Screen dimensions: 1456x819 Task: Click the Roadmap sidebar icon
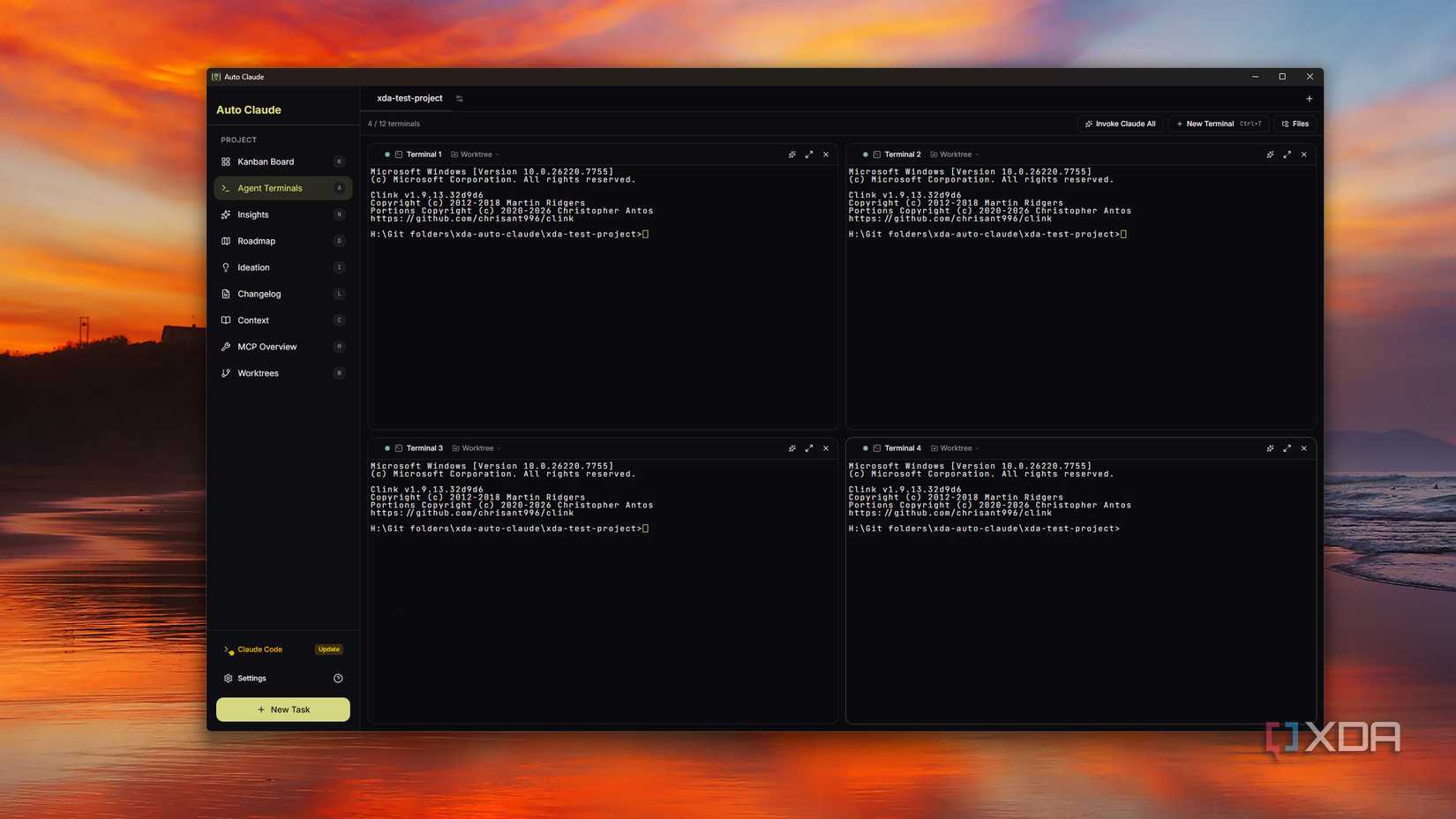(x=227, y=241)
